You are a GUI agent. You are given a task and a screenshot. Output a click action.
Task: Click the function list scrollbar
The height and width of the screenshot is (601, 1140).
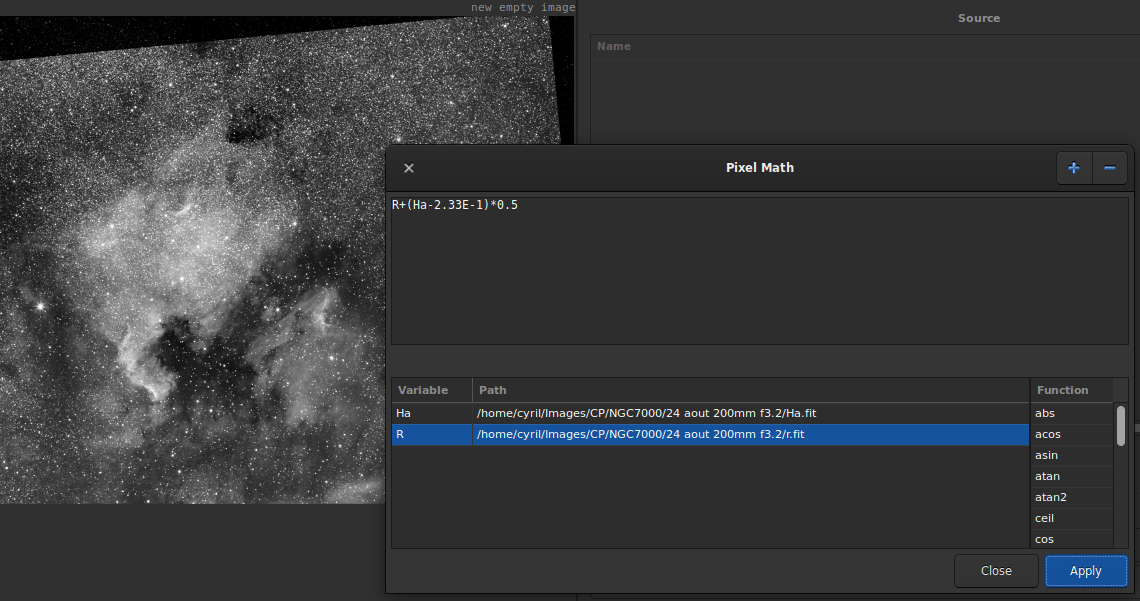1120,426
